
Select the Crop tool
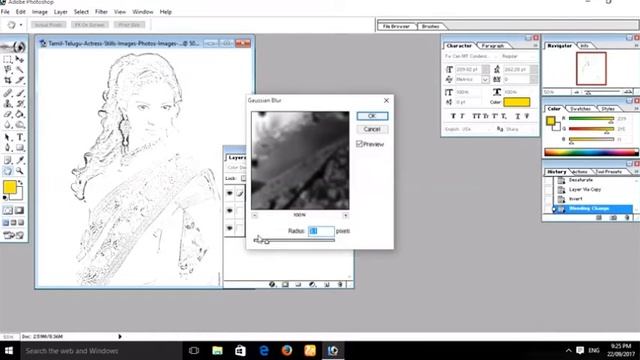coord(7,80)
